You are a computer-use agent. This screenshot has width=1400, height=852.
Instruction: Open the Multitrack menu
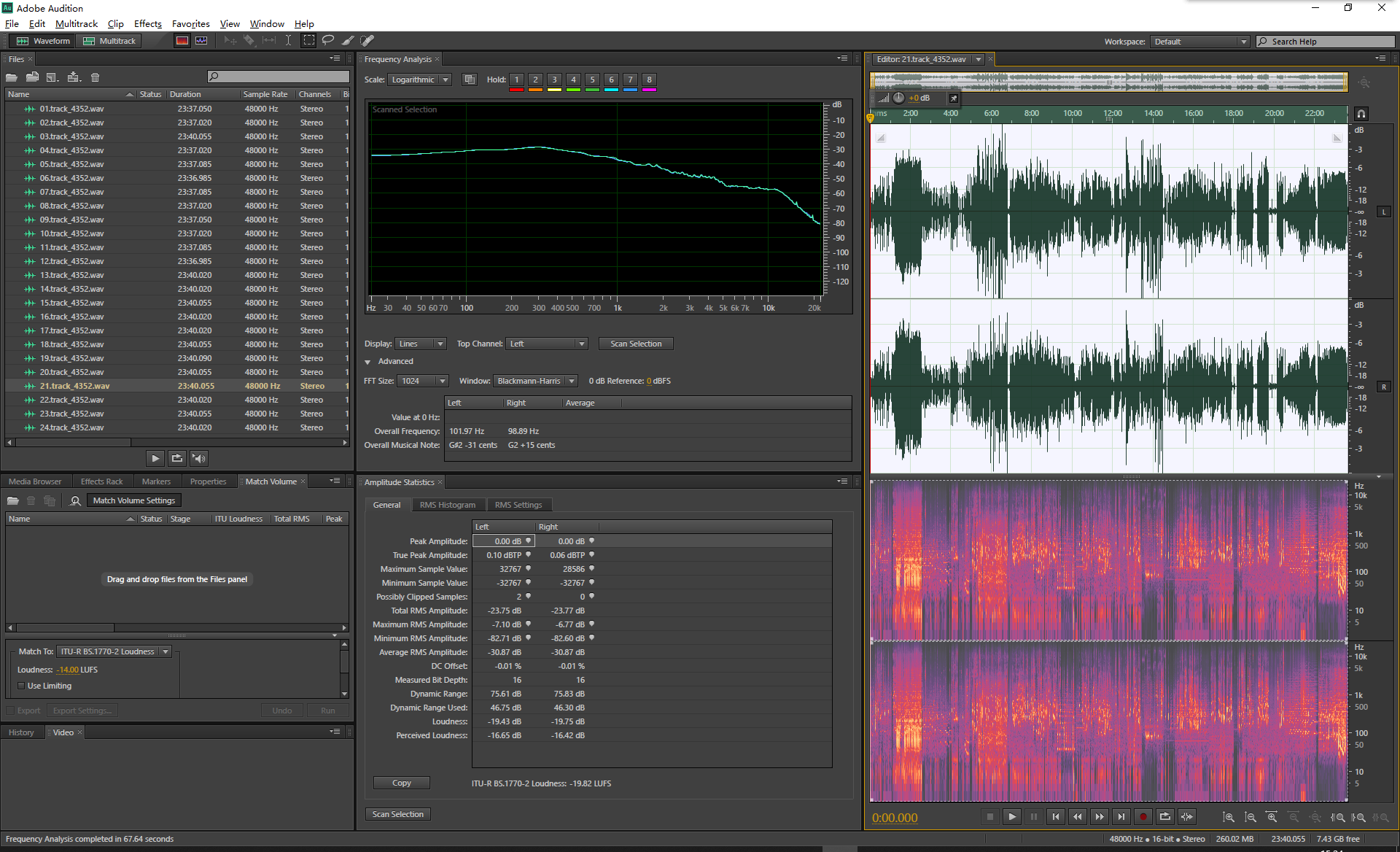tap(77, 23)
